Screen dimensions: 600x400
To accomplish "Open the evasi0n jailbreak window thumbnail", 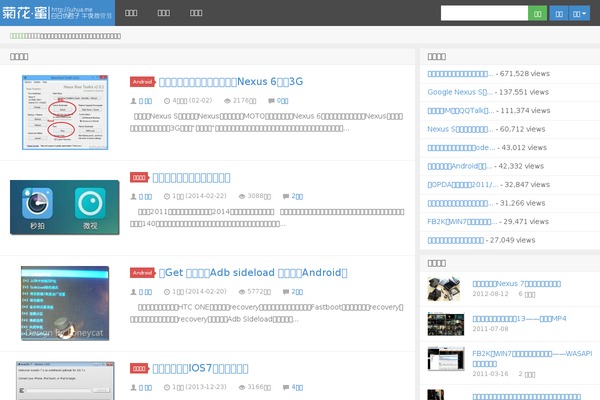I will coord(65,380).
